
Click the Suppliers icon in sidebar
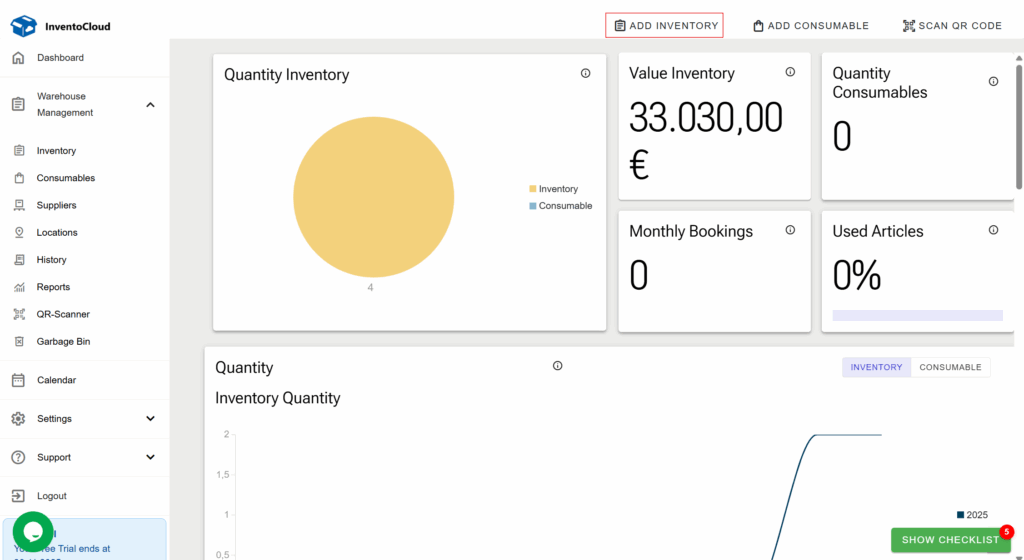[20, 205]
